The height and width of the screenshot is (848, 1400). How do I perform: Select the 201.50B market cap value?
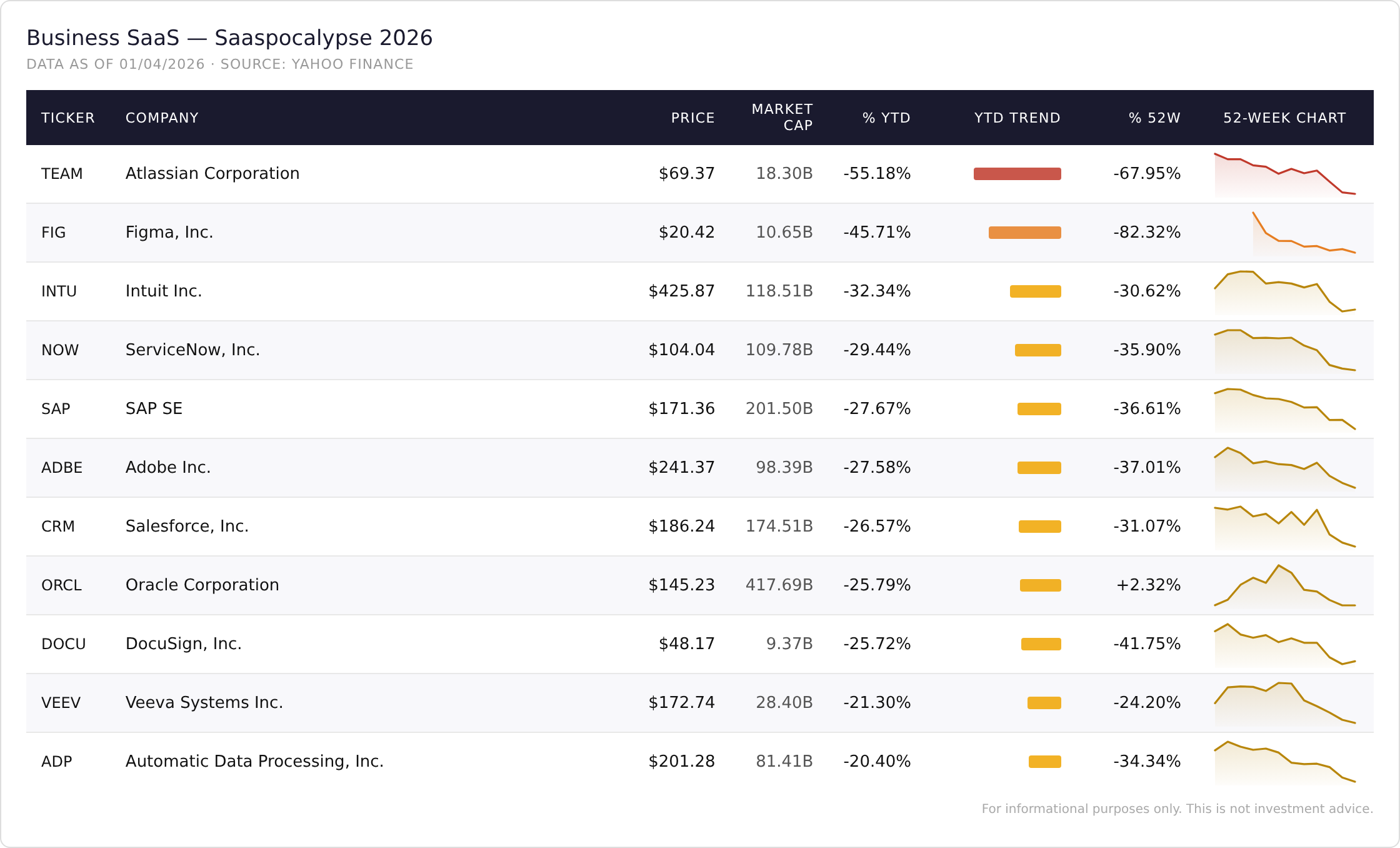click(x=779, y=408)
